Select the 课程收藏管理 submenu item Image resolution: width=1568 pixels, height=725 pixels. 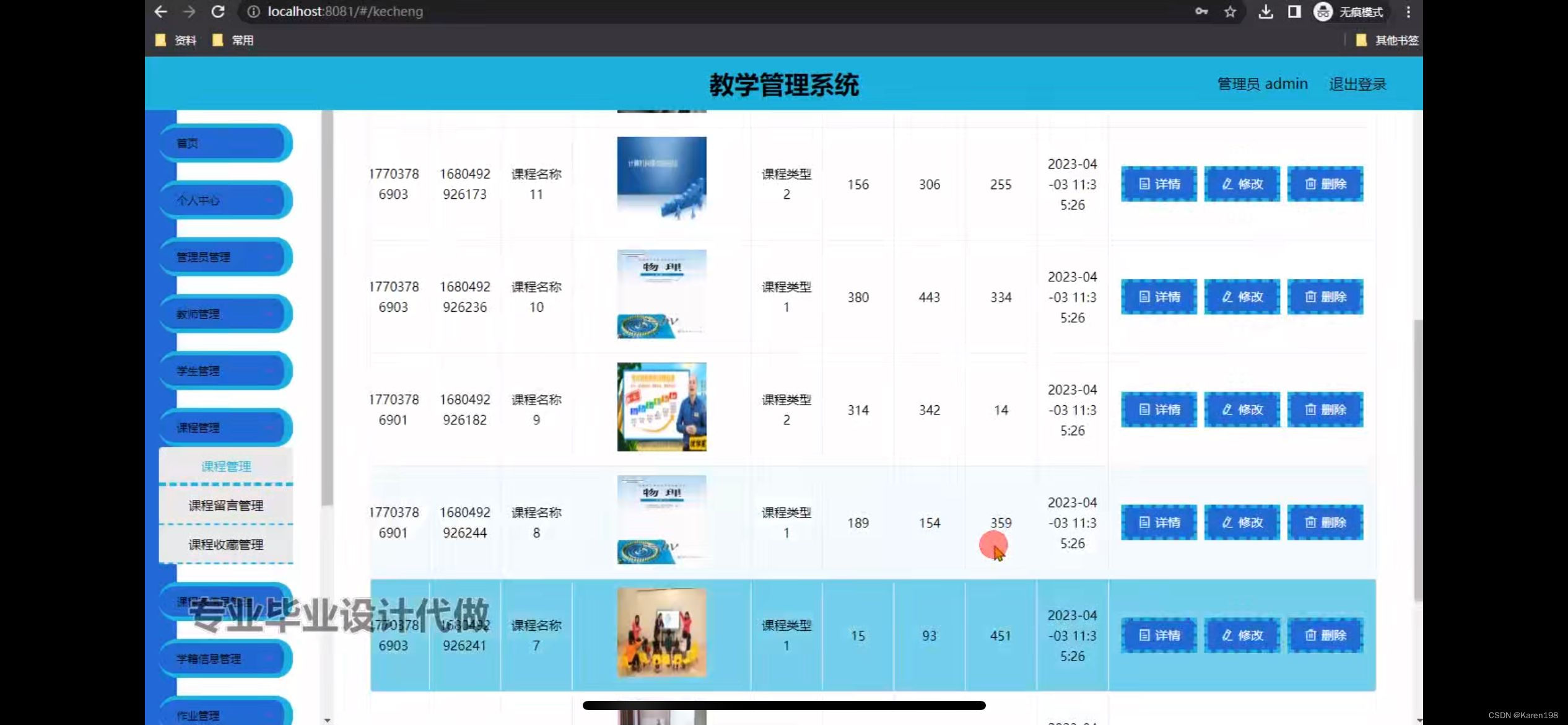pyautogui.click(x=226, y=544)
